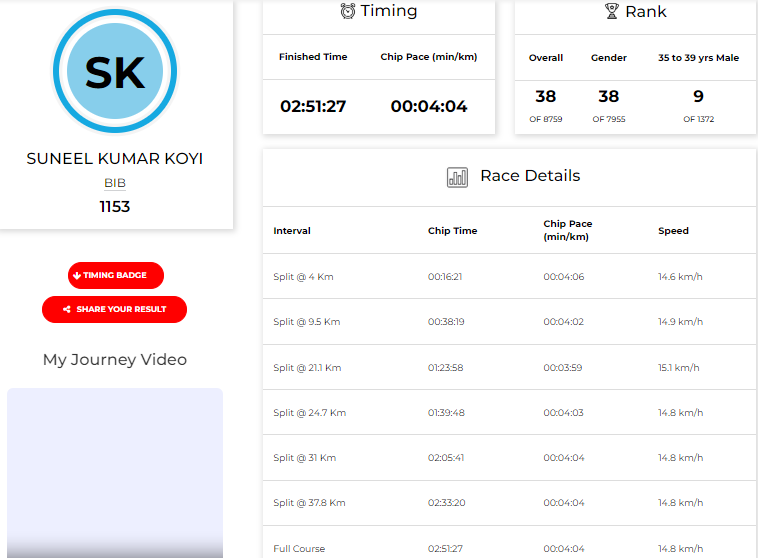Click the Rank section title

[645, 12]
